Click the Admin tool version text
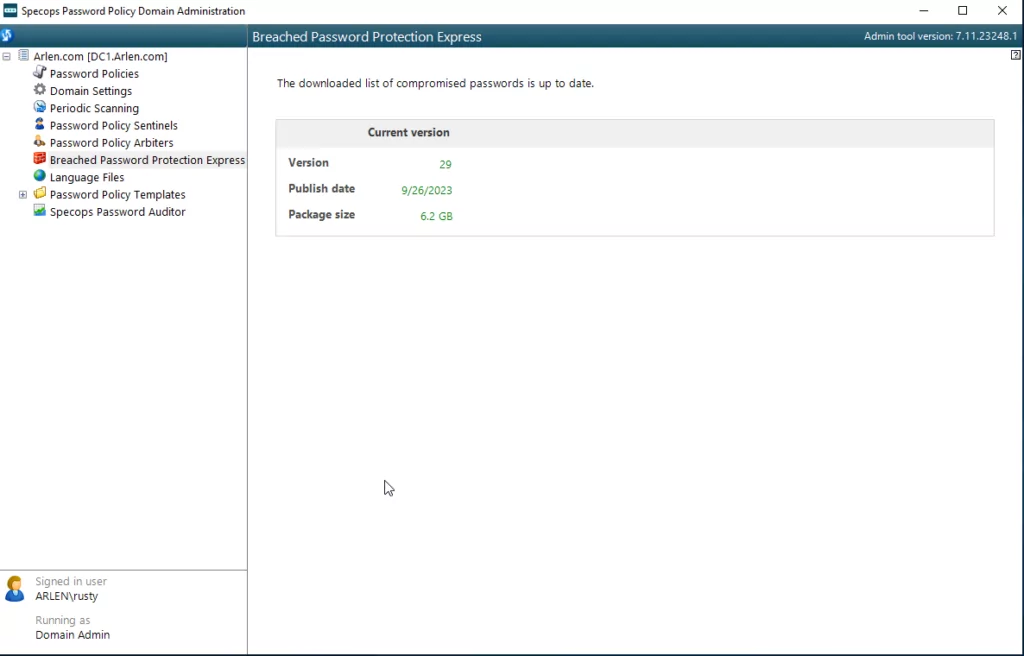The image size is (1024, 656). click(940, 37)
